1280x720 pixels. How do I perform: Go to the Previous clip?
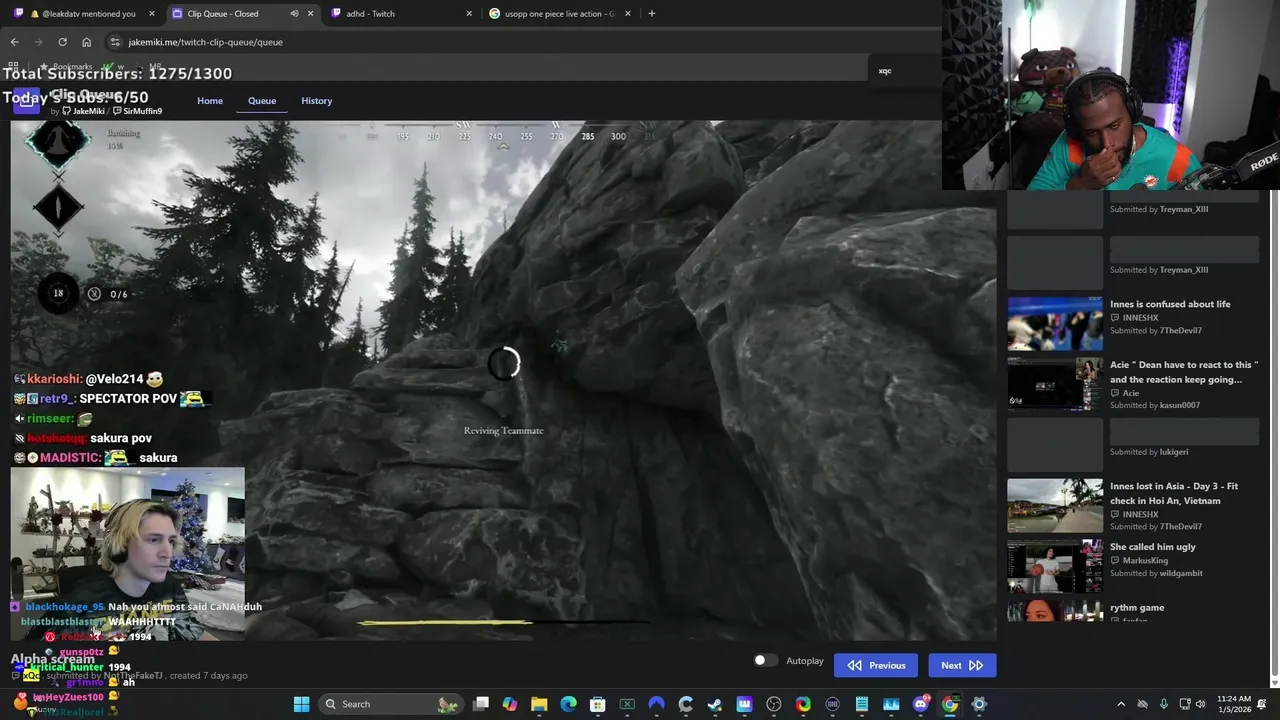point(876,665)
